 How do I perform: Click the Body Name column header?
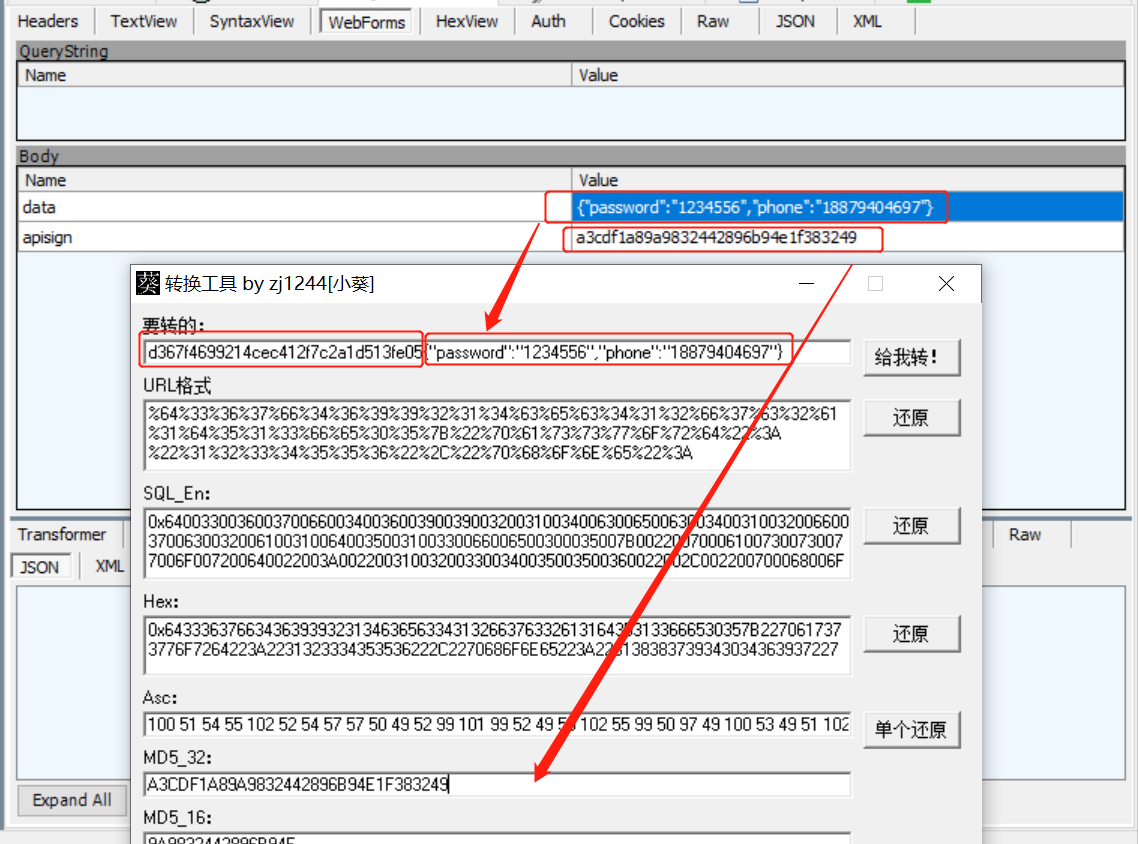tap(294, 180)
